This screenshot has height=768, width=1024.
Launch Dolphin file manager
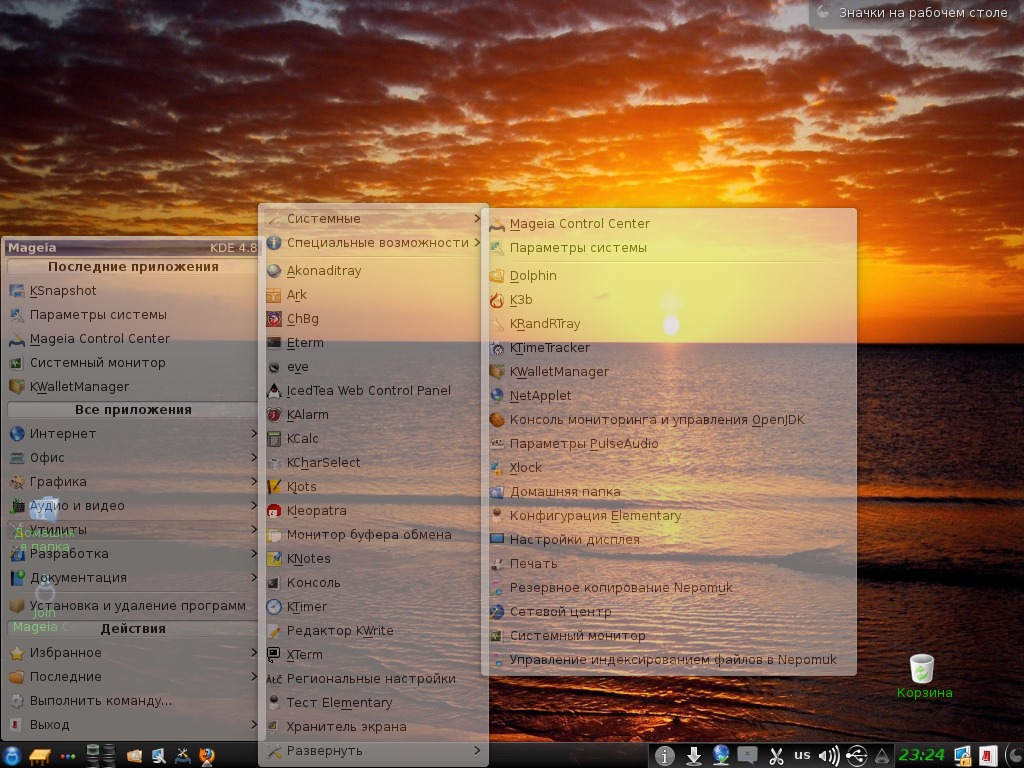(x=669, y=276)
